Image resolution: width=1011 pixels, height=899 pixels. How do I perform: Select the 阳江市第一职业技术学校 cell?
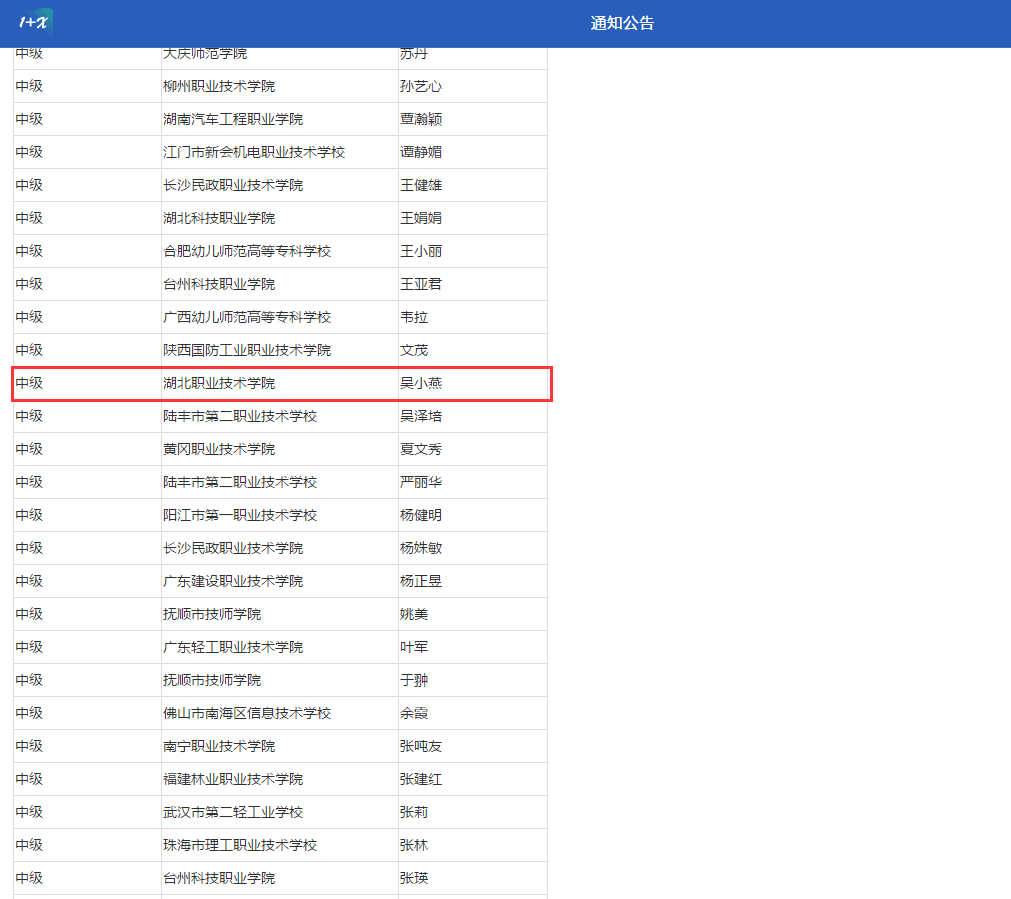(240, 515)
